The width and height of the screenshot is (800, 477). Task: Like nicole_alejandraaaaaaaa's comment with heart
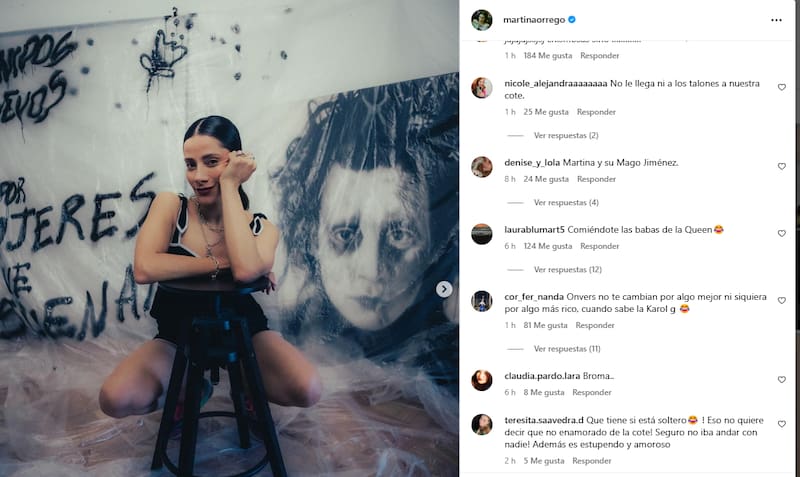(782, 87)
